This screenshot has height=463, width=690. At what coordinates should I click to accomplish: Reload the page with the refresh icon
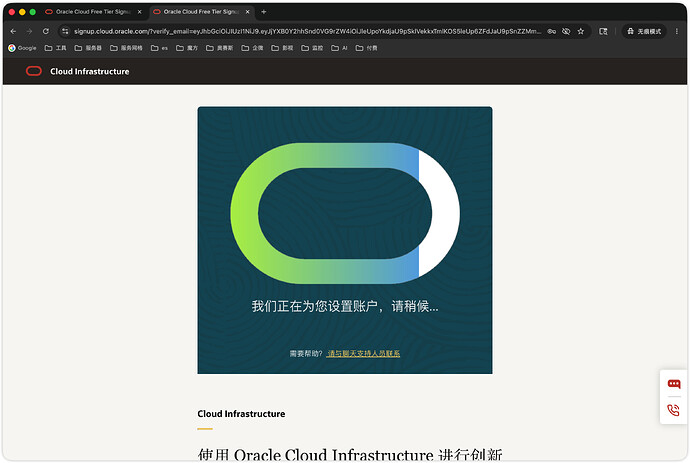click(x=46, y=31)
